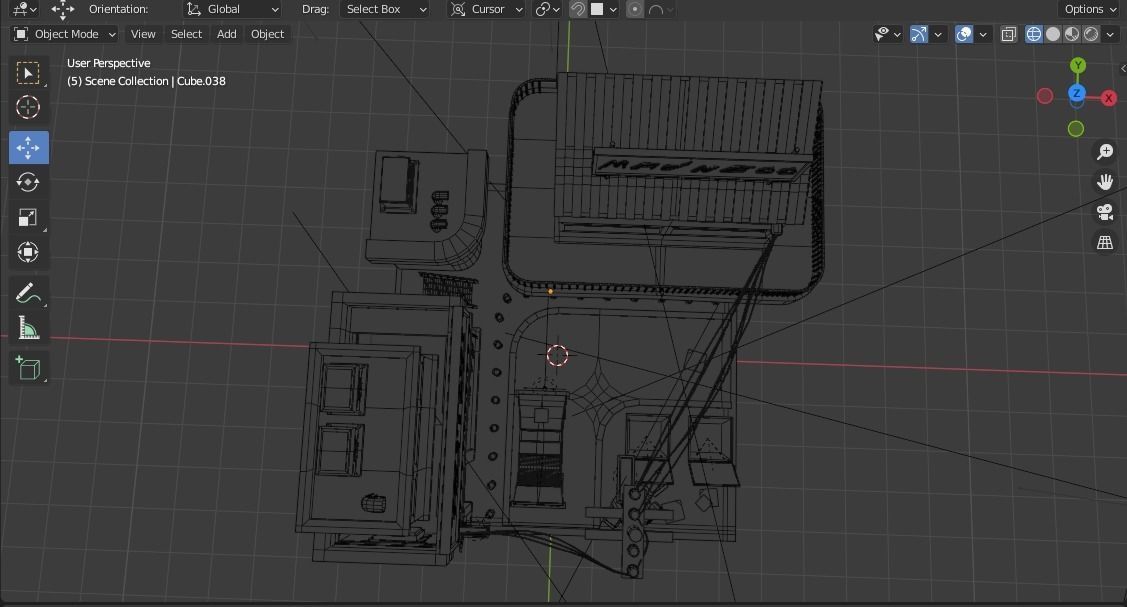Click the camera view icon in sidebar

tap(1104, 212)
